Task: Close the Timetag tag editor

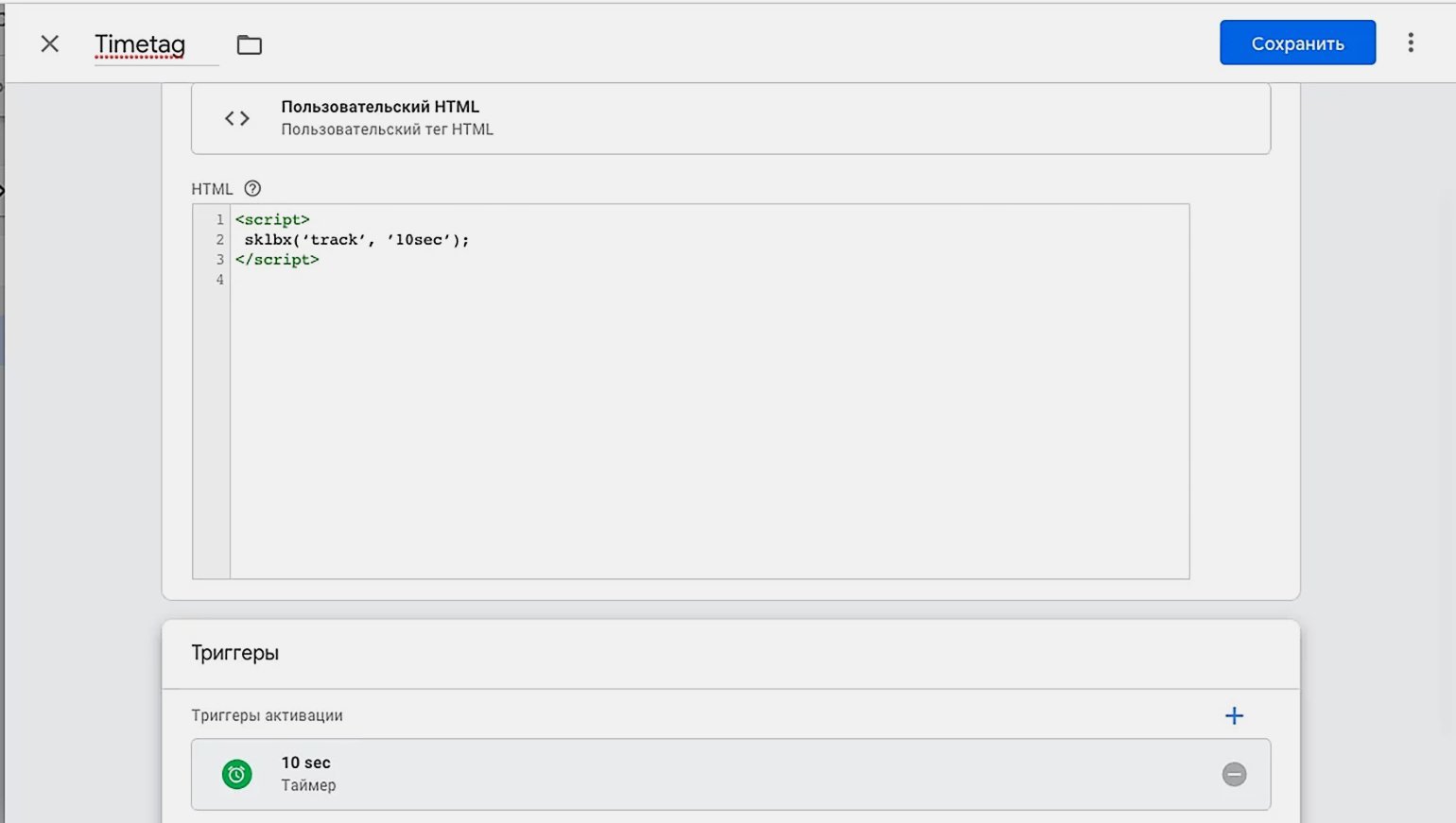Action: pos(50,43)
